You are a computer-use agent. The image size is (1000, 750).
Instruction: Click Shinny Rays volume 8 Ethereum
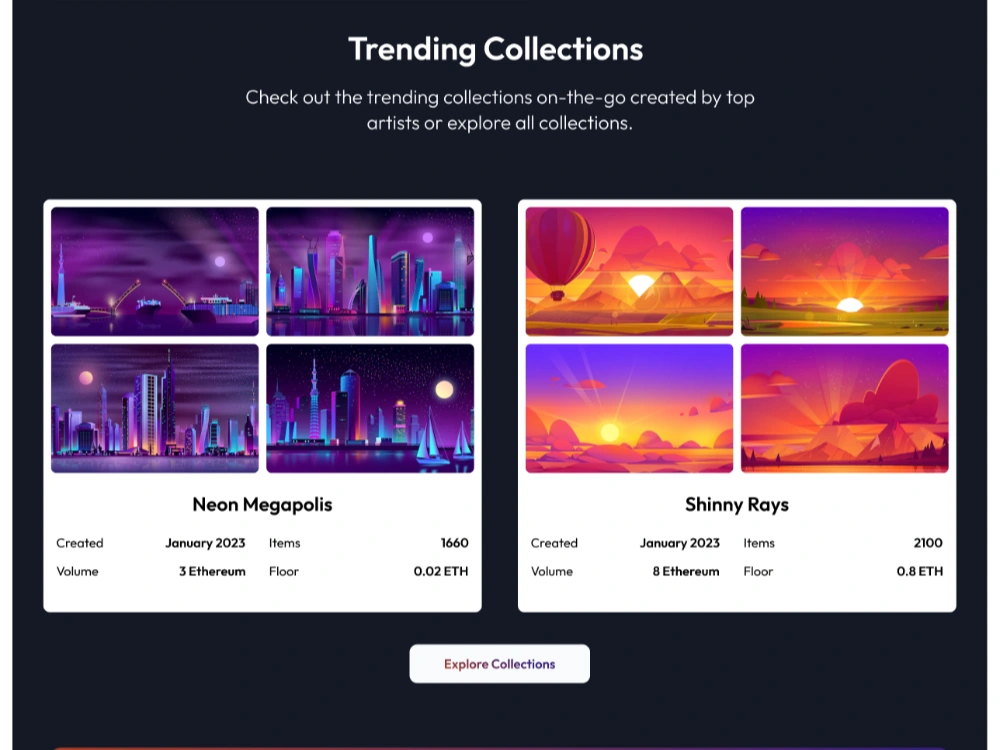coord(686,571)
